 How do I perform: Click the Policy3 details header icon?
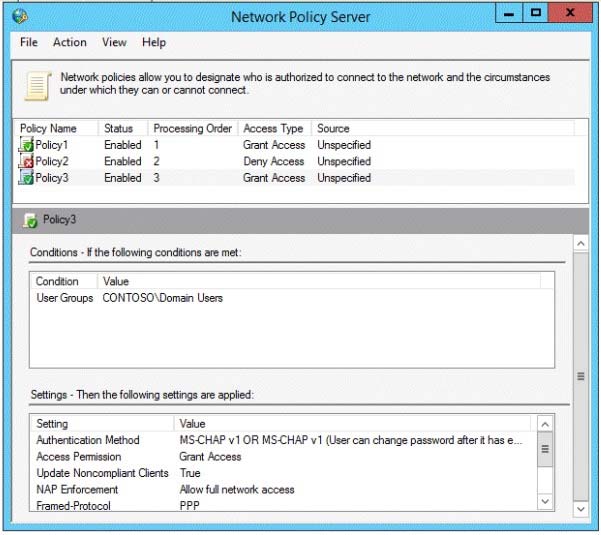pos(30,220)
